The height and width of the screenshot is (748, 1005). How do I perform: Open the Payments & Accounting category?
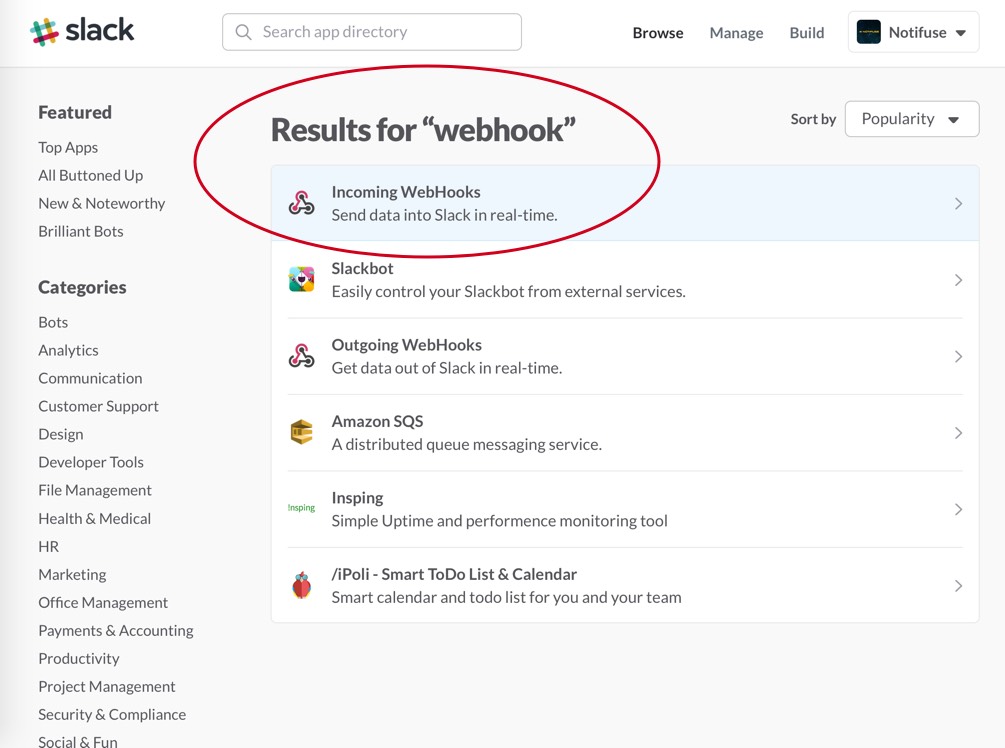(115, 631)
